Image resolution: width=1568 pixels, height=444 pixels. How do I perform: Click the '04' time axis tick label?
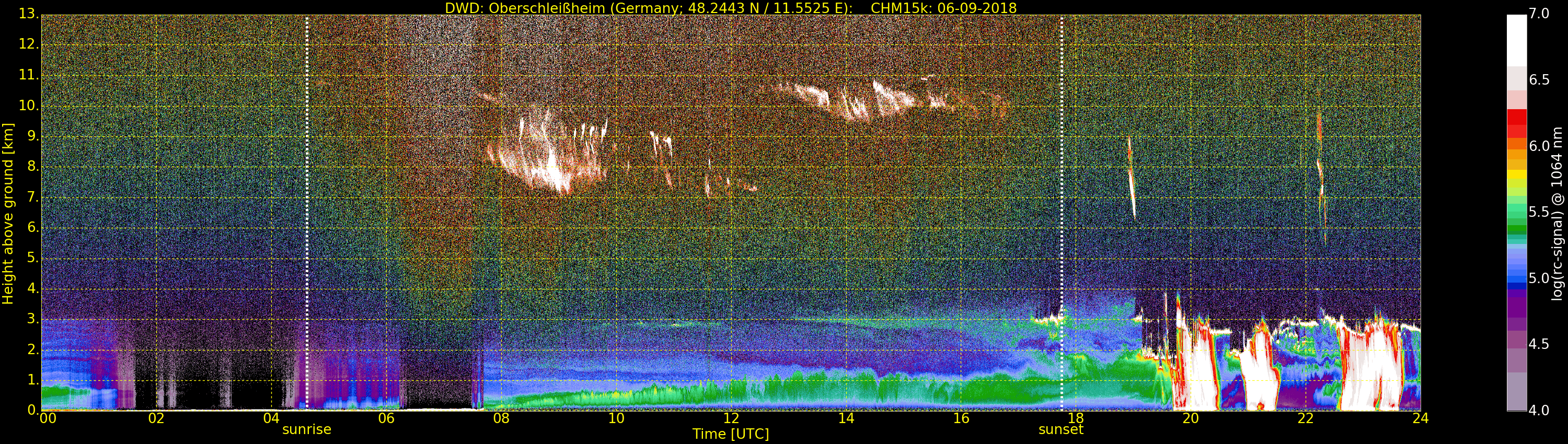(x=271, y=418)
